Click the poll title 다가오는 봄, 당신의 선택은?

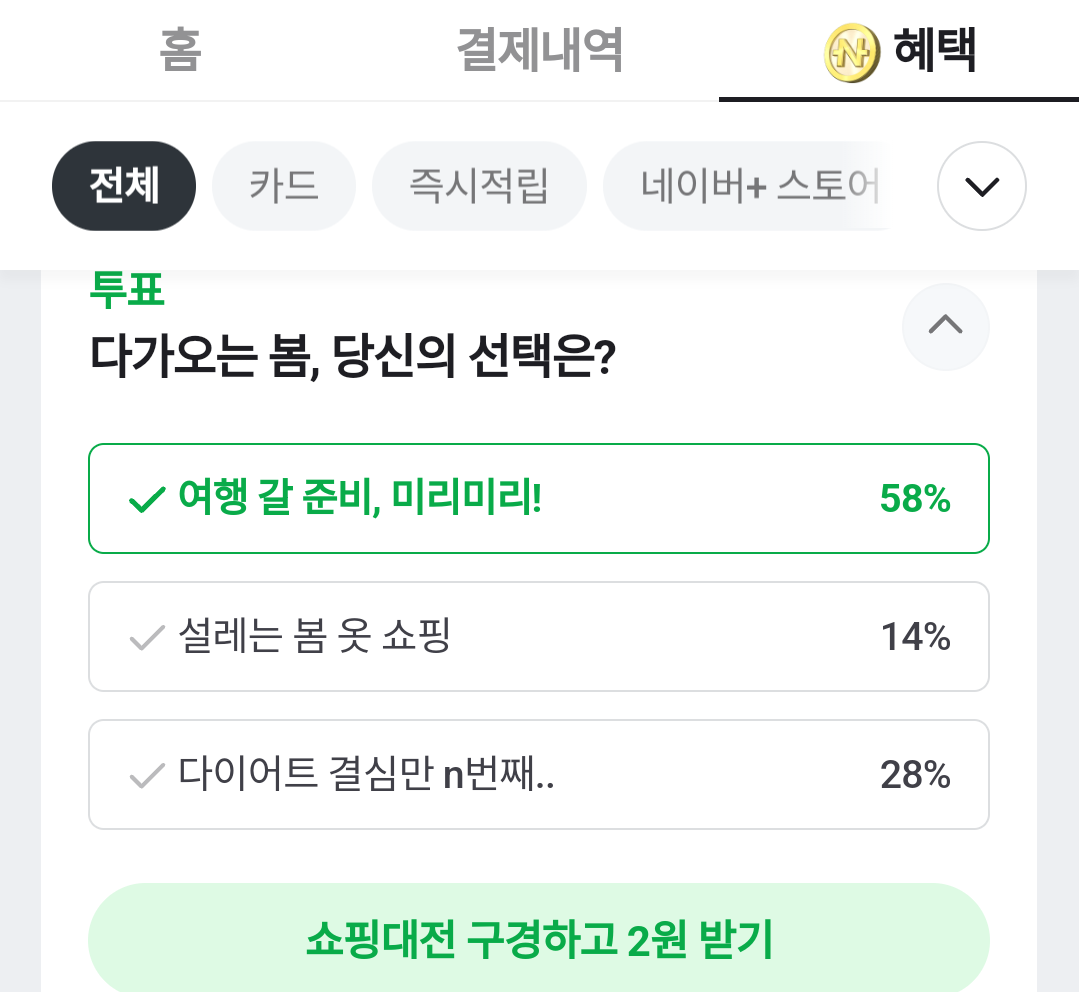(352, 356)
